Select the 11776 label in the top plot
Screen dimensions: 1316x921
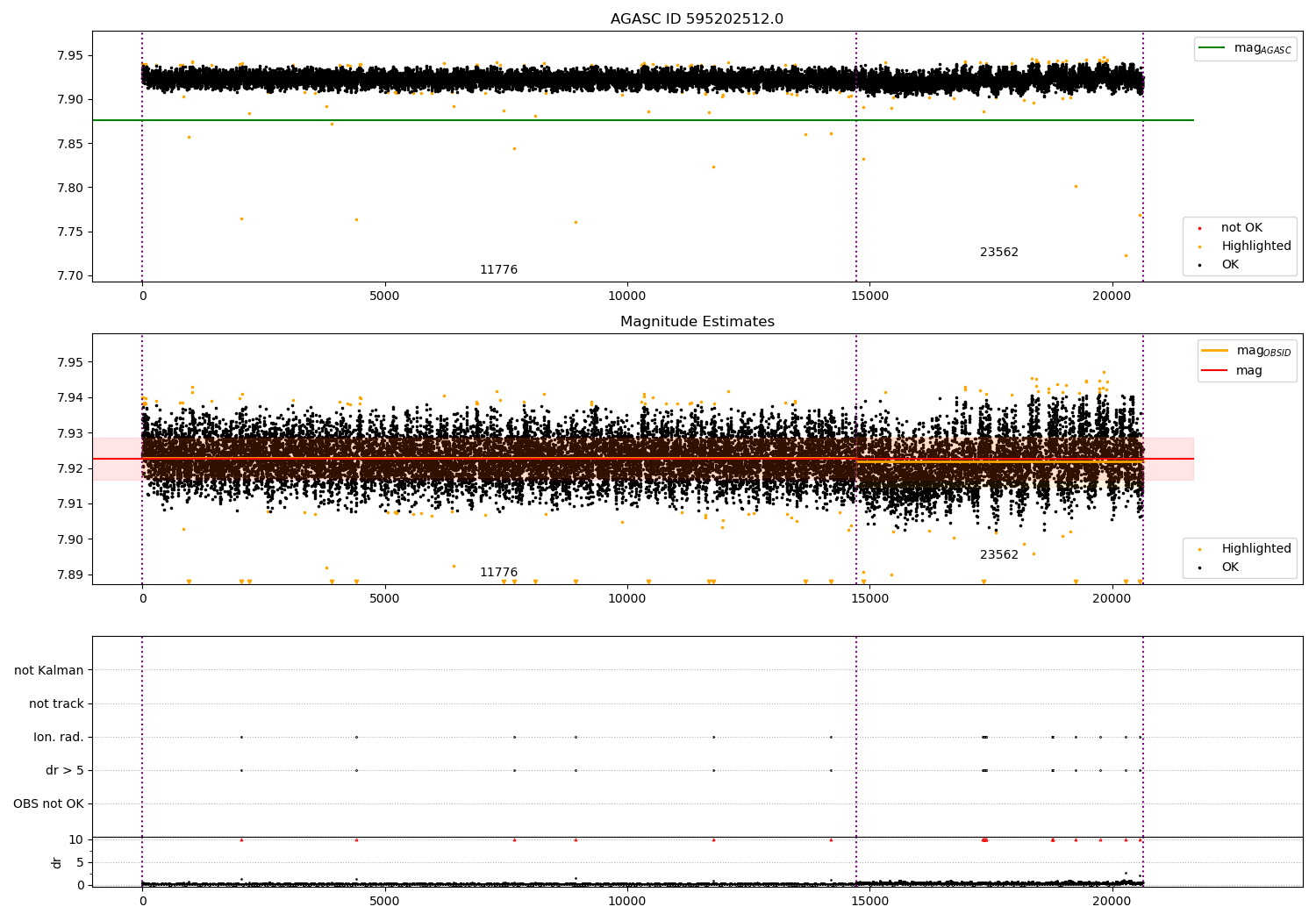point(498,270)
